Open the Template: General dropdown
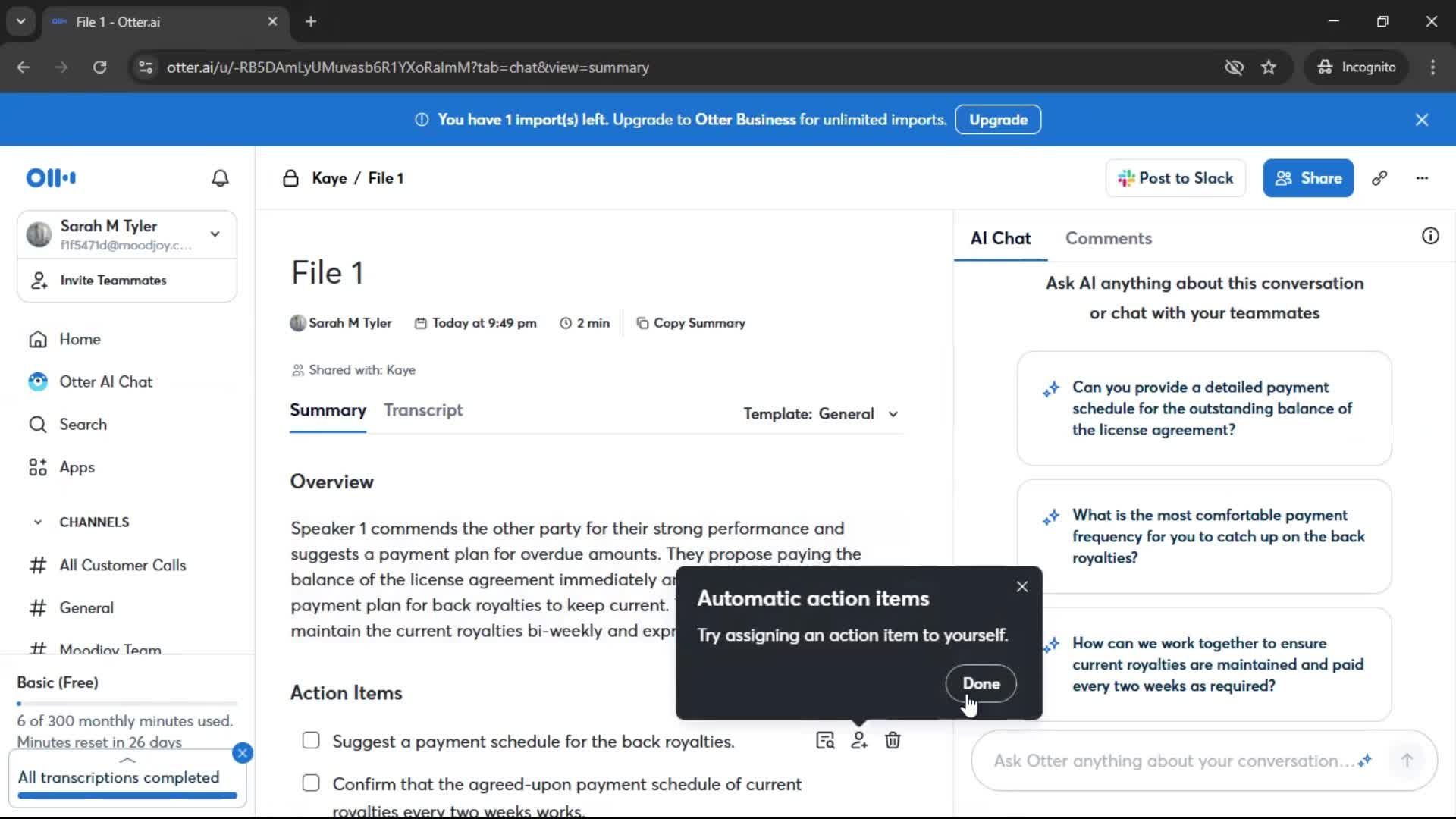 click(821, 414)
